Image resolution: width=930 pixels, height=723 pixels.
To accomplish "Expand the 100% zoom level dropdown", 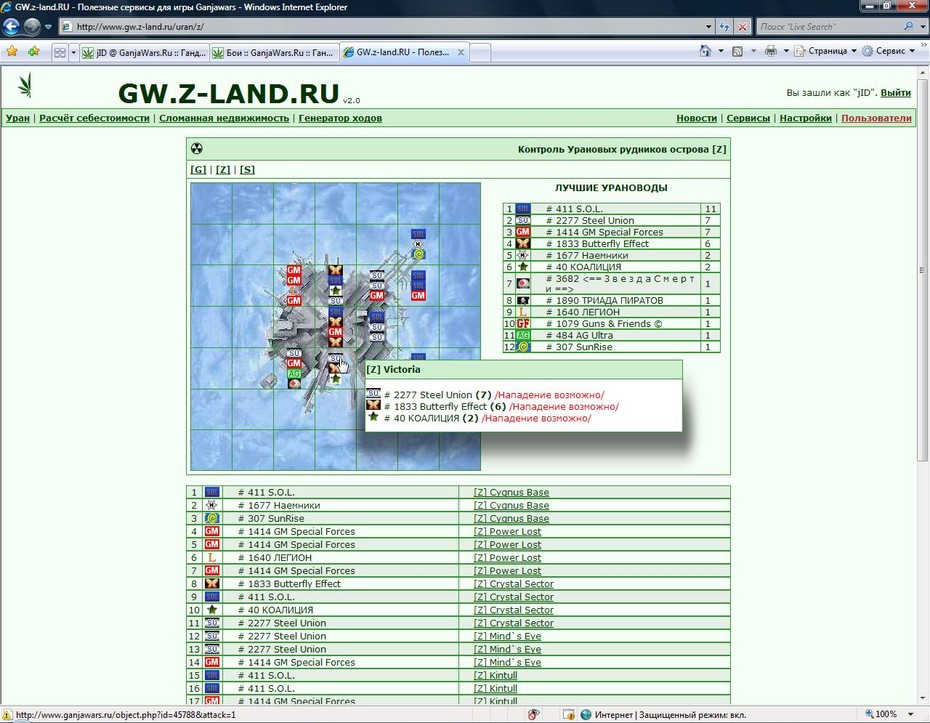I will coord(911,714).
